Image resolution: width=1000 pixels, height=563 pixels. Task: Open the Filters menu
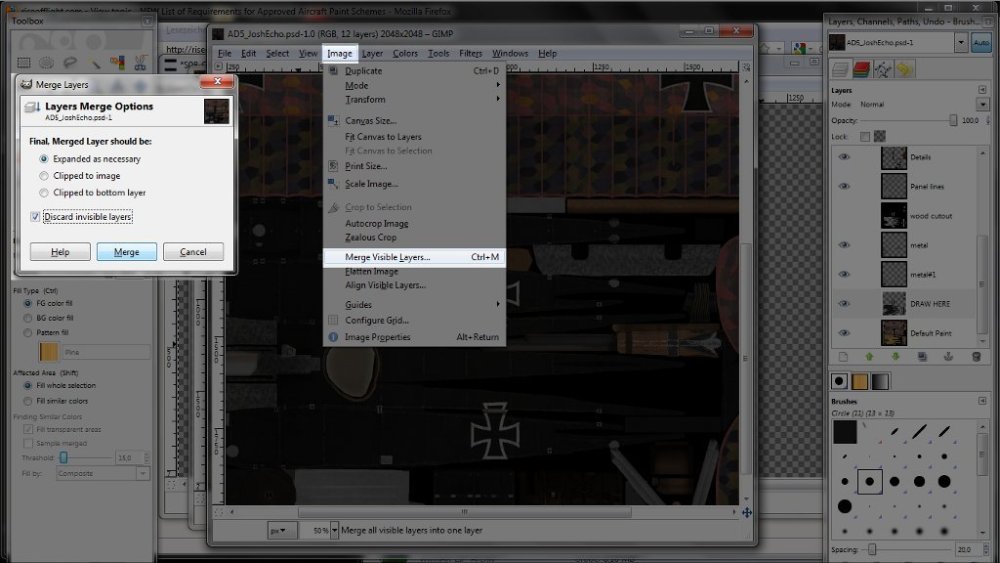[x=470, y=53]
